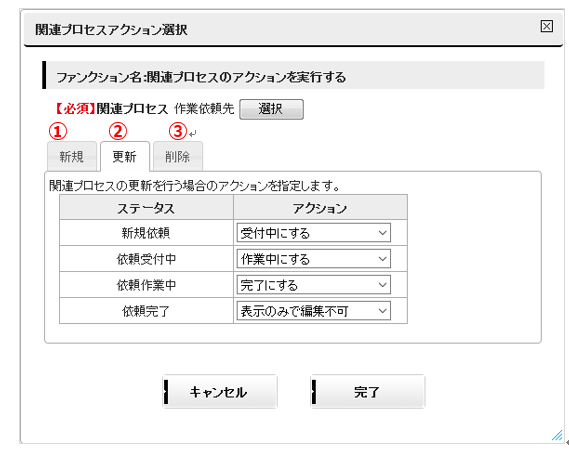
Task: Click the 依頼完了 status cell
Action: pos(146,311)
